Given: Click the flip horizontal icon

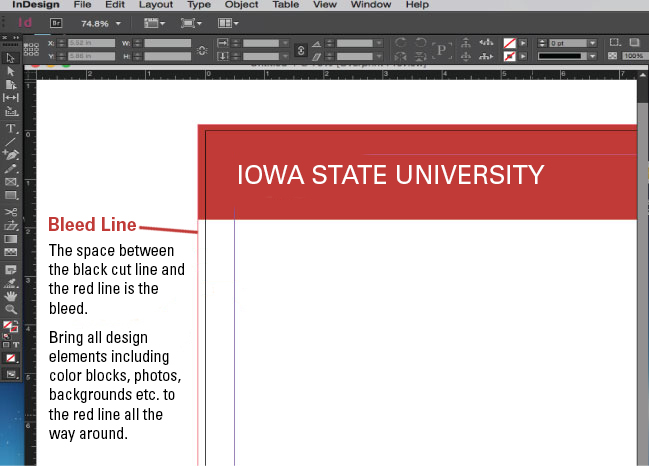Looking at the screenshot, I should point(400,56).
